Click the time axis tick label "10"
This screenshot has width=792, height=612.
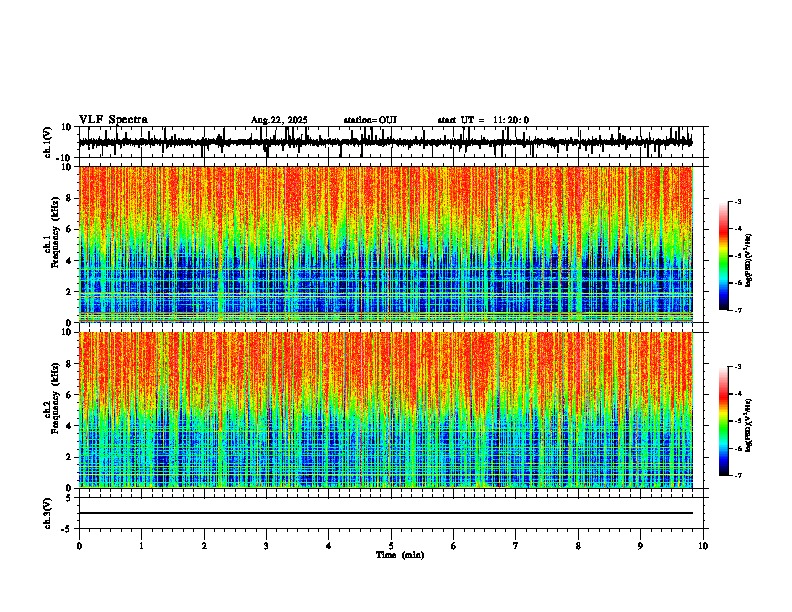tap(703, 546)
